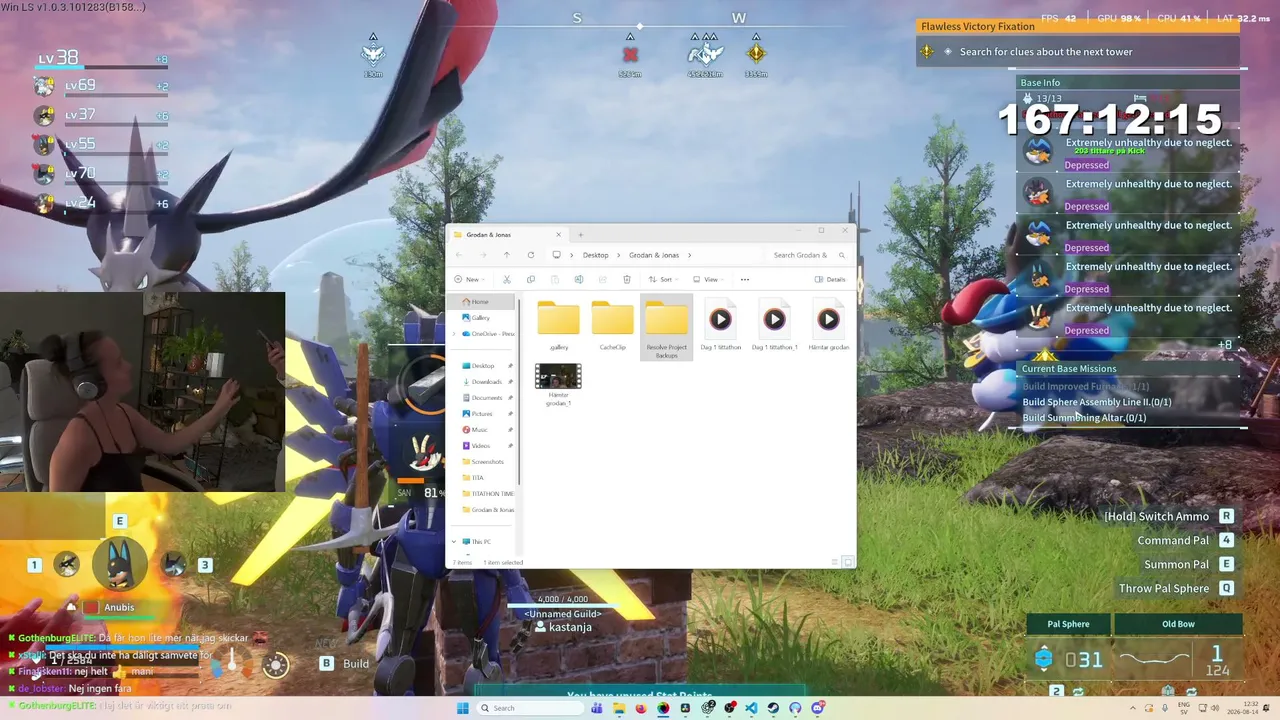1280x720 pixels.
Task: Open Firefox from the taskbar
Action: 641,708
